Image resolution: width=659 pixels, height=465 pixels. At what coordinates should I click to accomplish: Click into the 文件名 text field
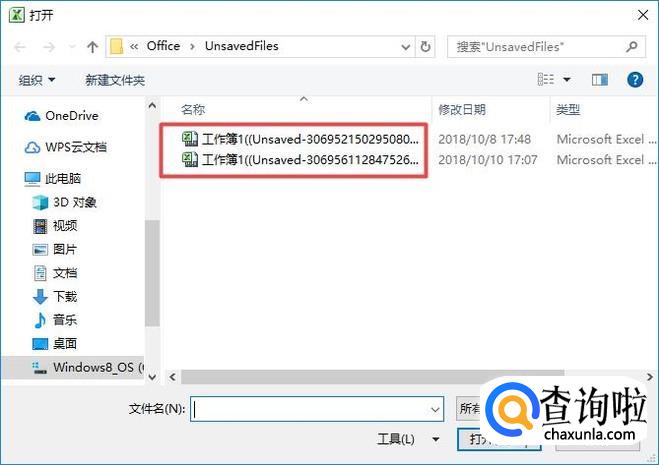point(310,409)
